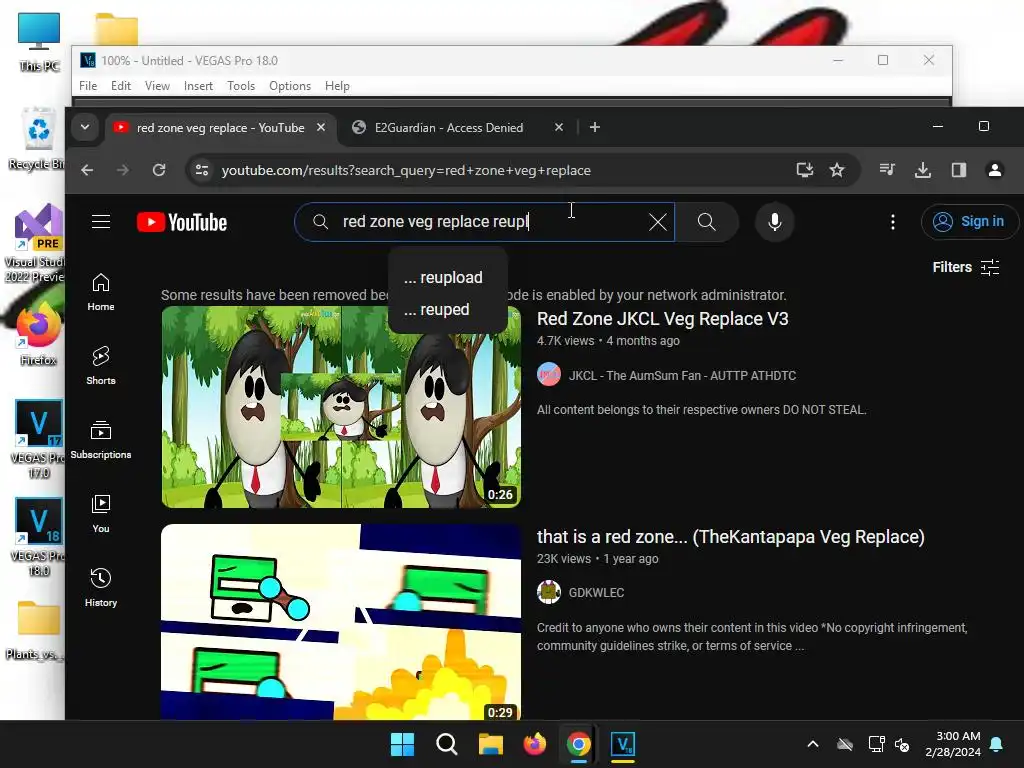This screenshot has height=768, width=1024.
Task: Click in the YouTube search field
Action: pos(483,222)
